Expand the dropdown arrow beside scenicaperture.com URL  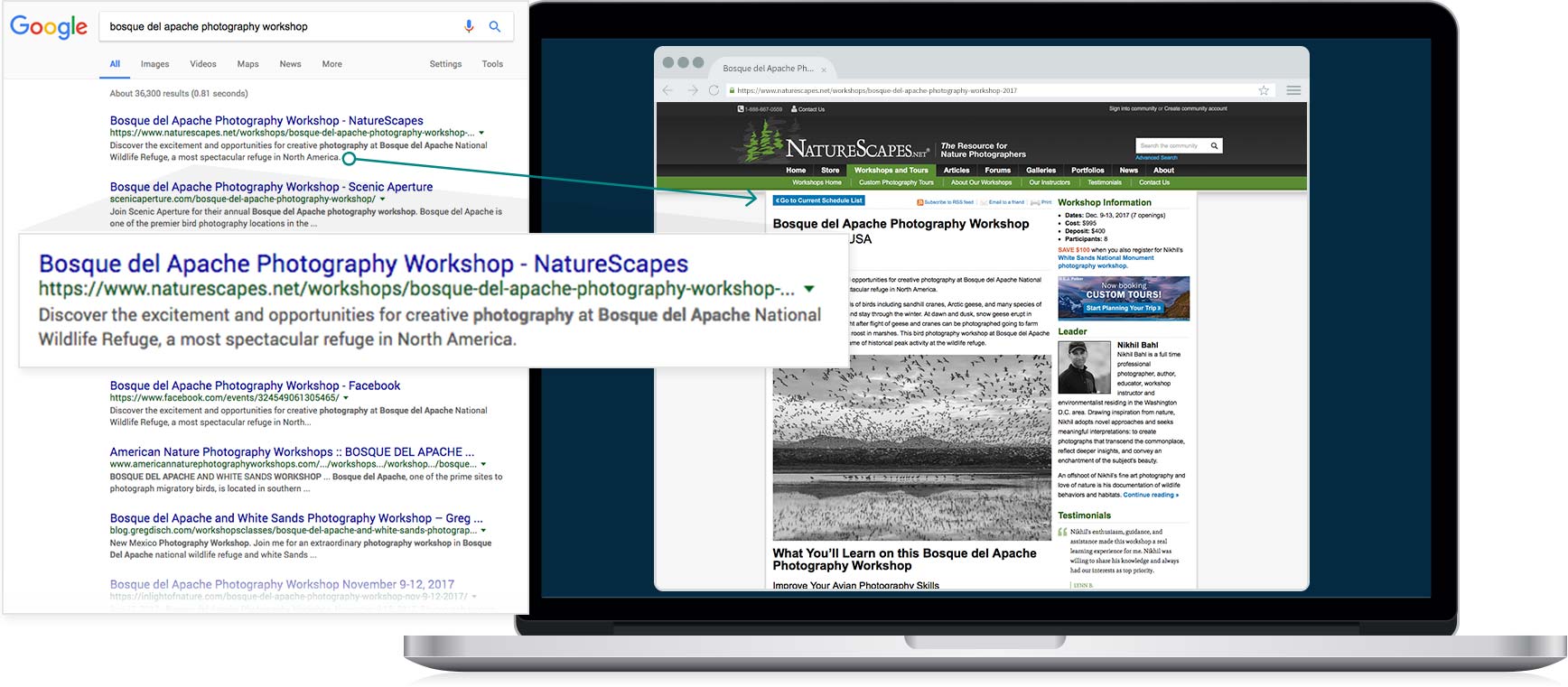(x=383, y=200)
